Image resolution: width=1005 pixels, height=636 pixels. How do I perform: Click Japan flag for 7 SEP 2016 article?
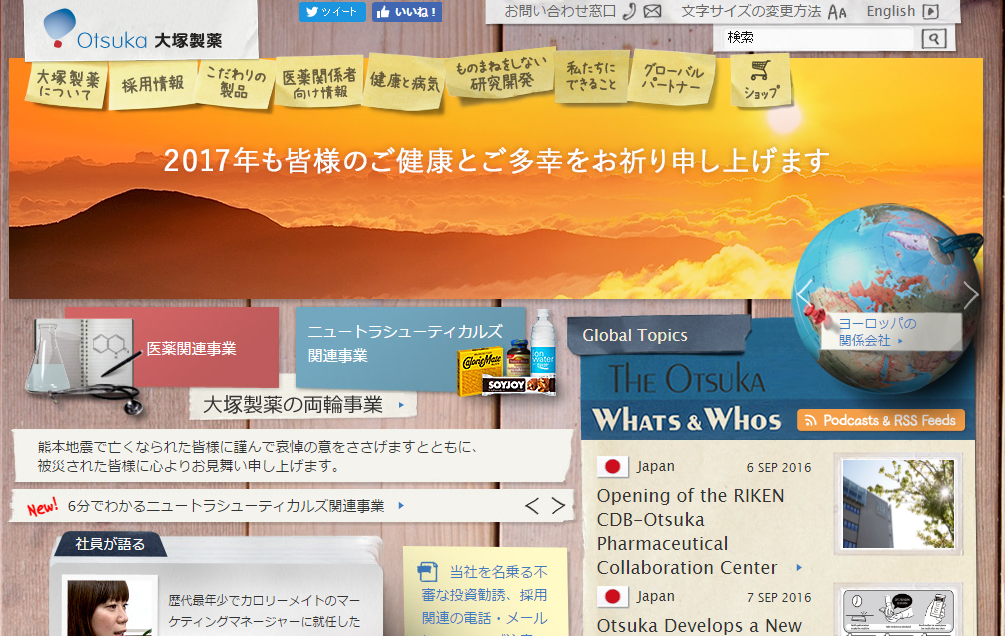point(612,597)
